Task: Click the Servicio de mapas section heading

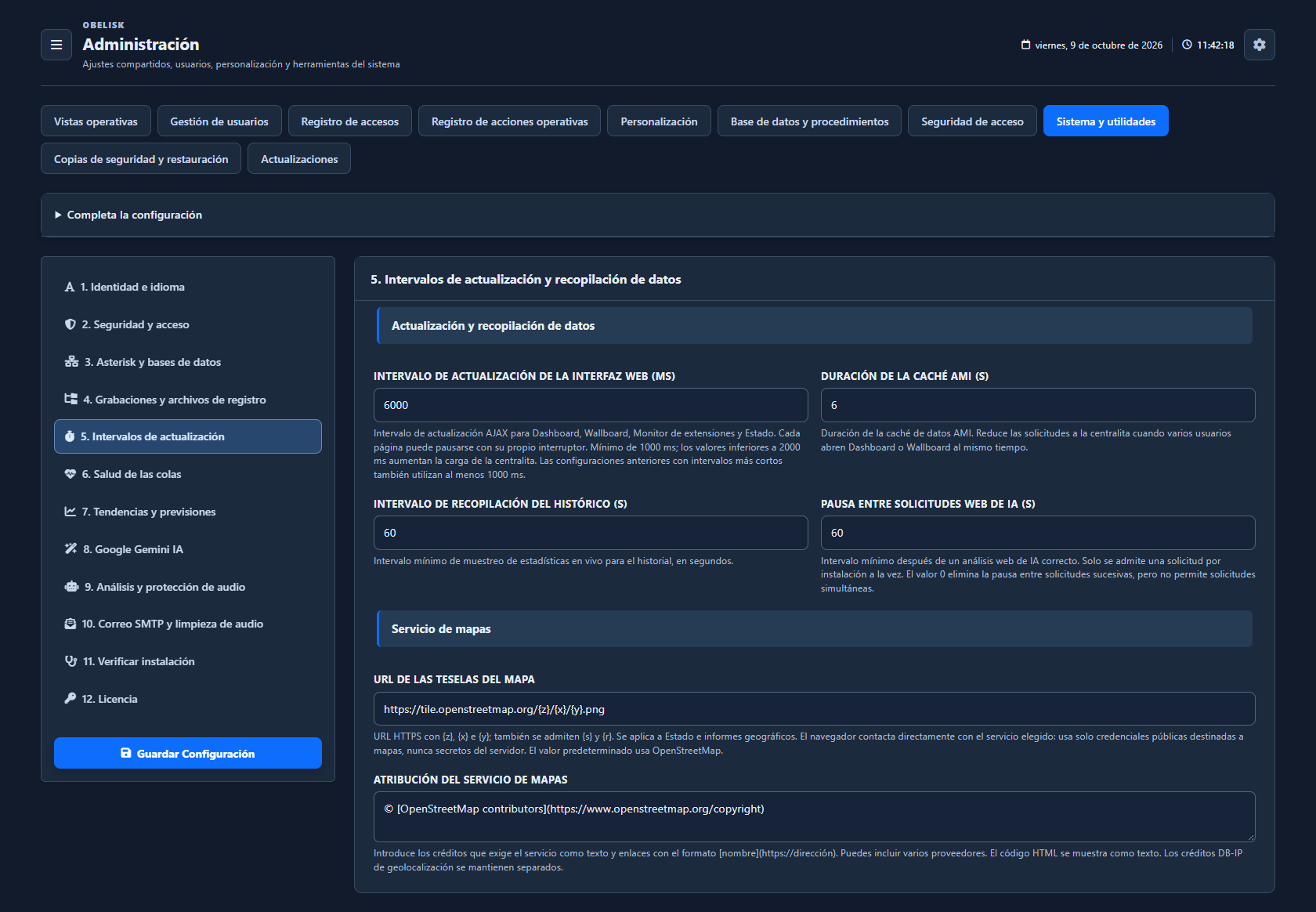Action: click(815, 629)
